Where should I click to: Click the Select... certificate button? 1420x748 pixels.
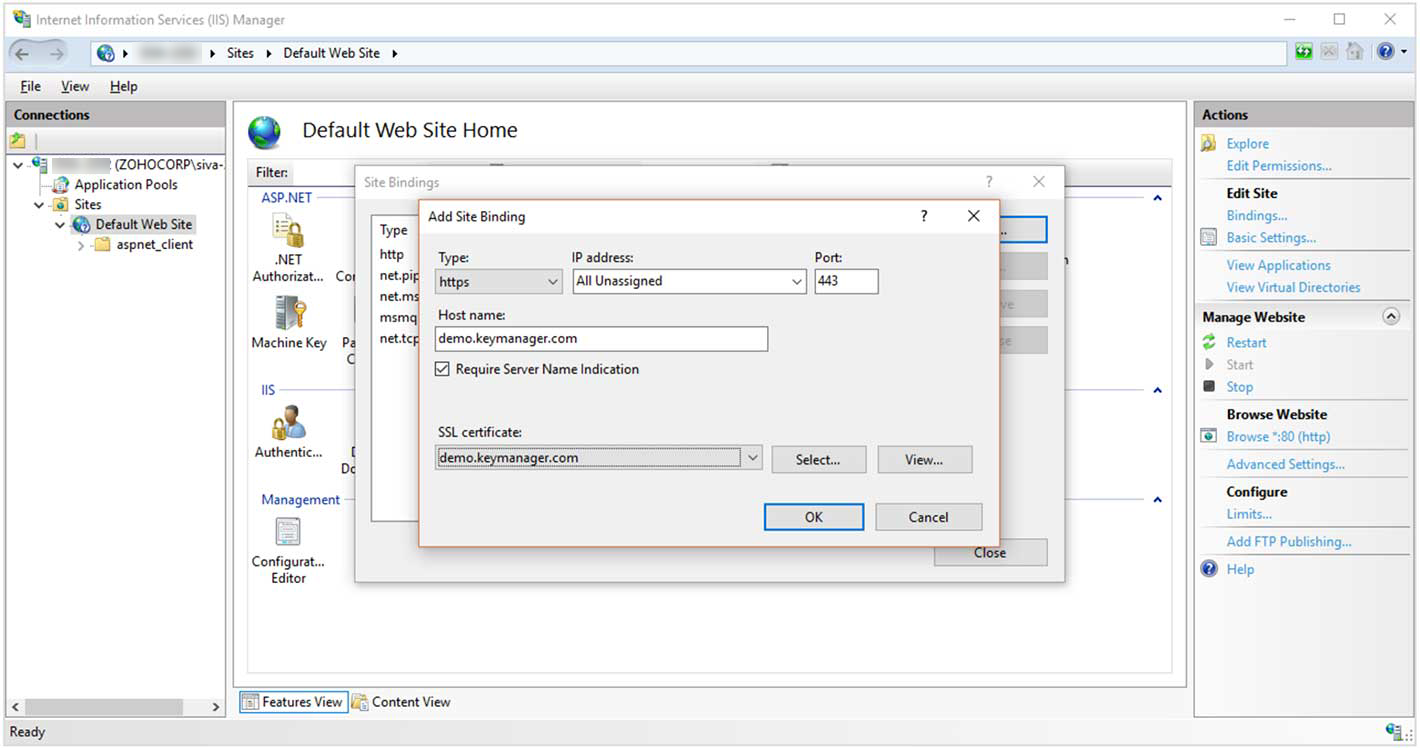pos(818,460)
